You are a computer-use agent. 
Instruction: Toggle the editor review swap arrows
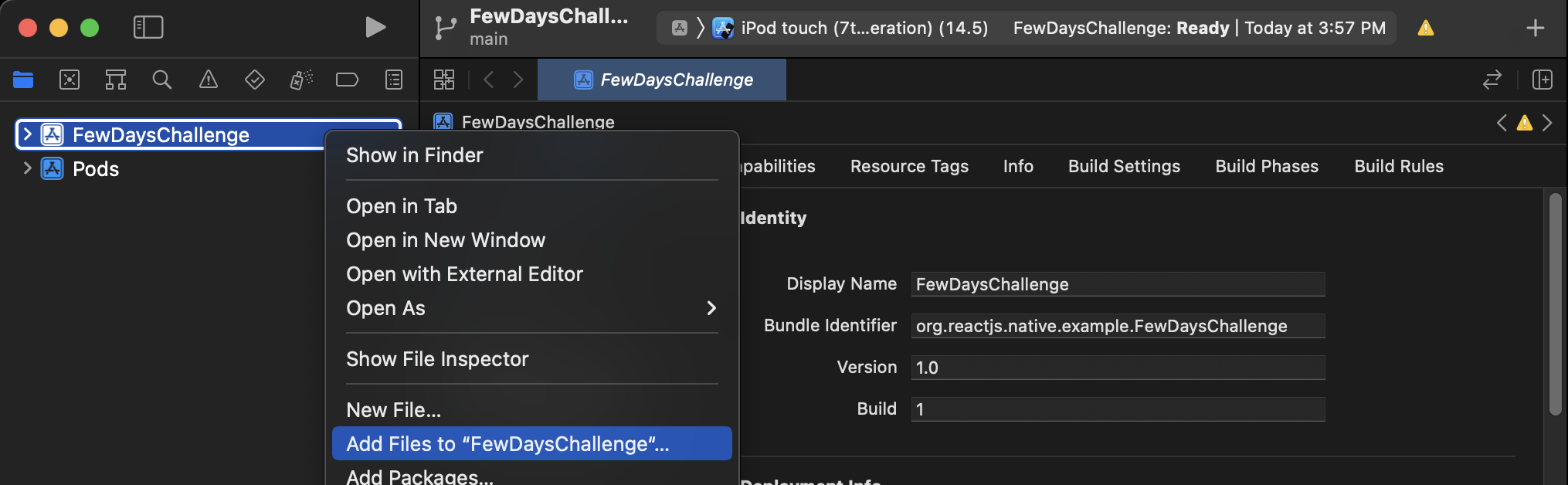(x=1492, y=80)
